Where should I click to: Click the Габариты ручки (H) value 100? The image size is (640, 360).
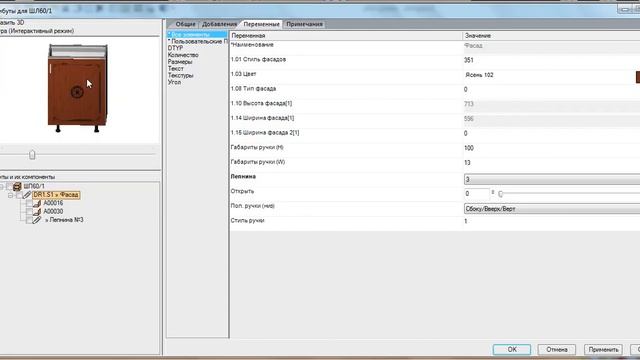tap(469, 148)
